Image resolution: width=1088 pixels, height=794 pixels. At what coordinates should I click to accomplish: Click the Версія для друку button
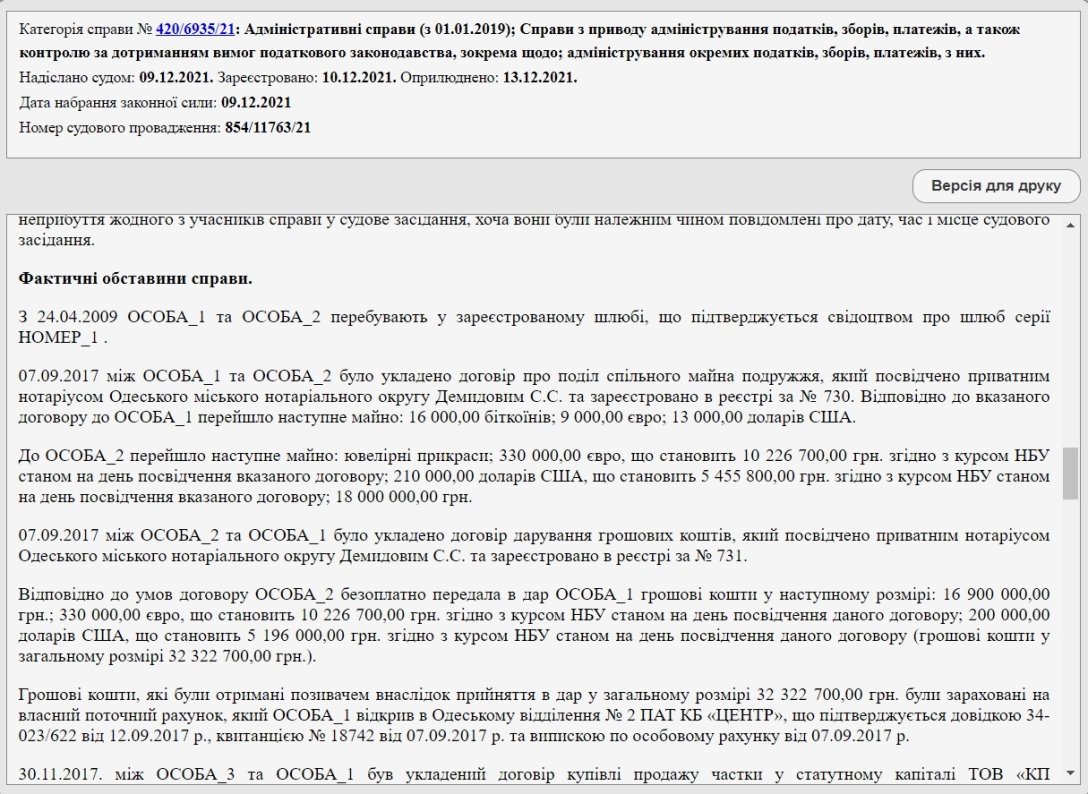(x=996, y=186)
